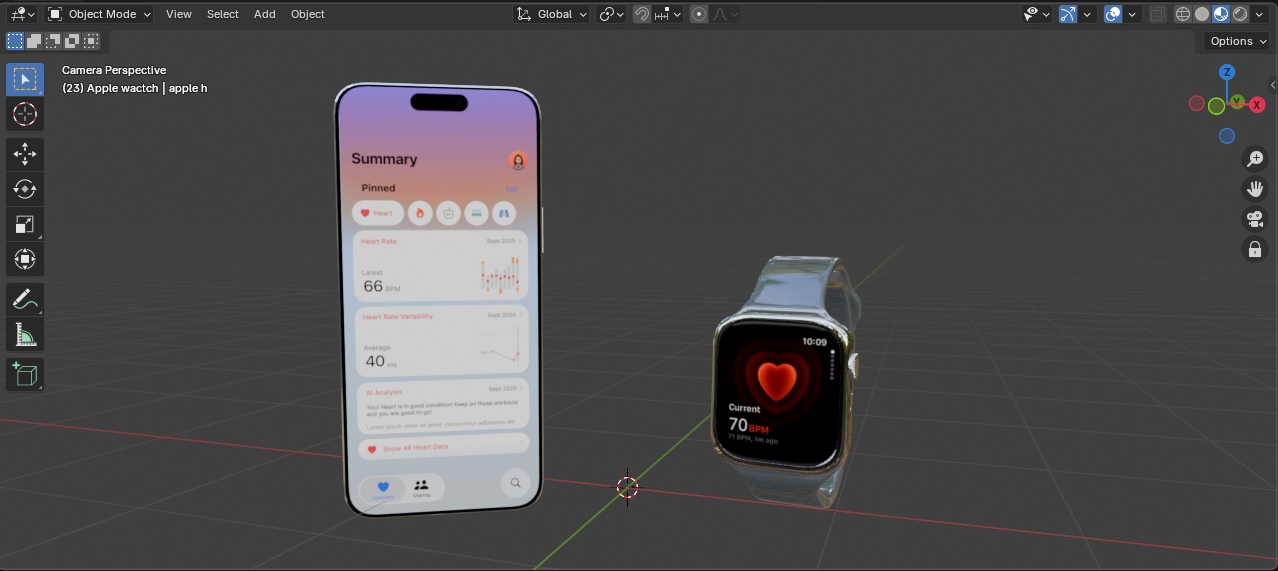Click '(23) Apple wactch | apple h' label
This screenshot has height=571, width=1278.
tap(135, 88)
